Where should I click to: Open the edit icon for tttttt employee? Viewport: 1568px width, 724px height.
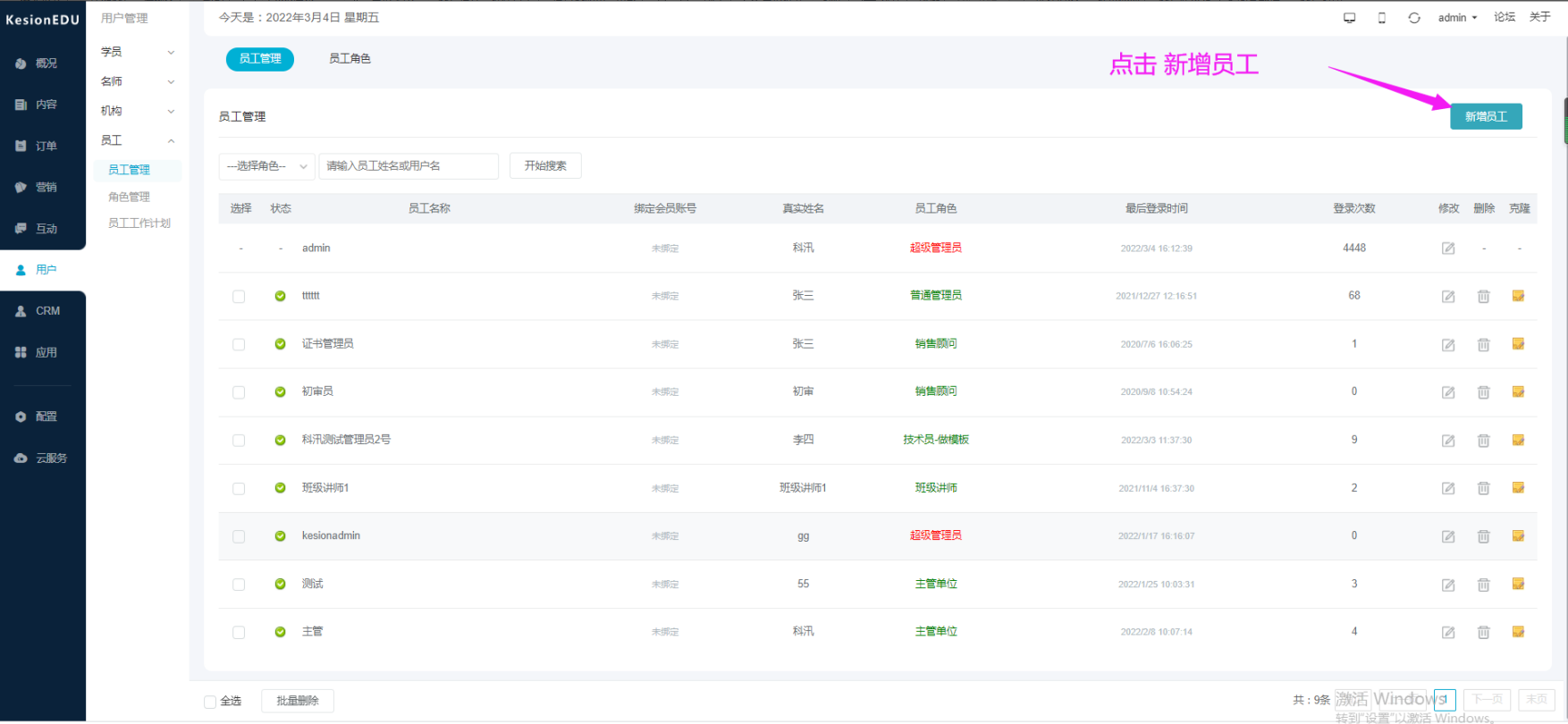(1447, 297)
